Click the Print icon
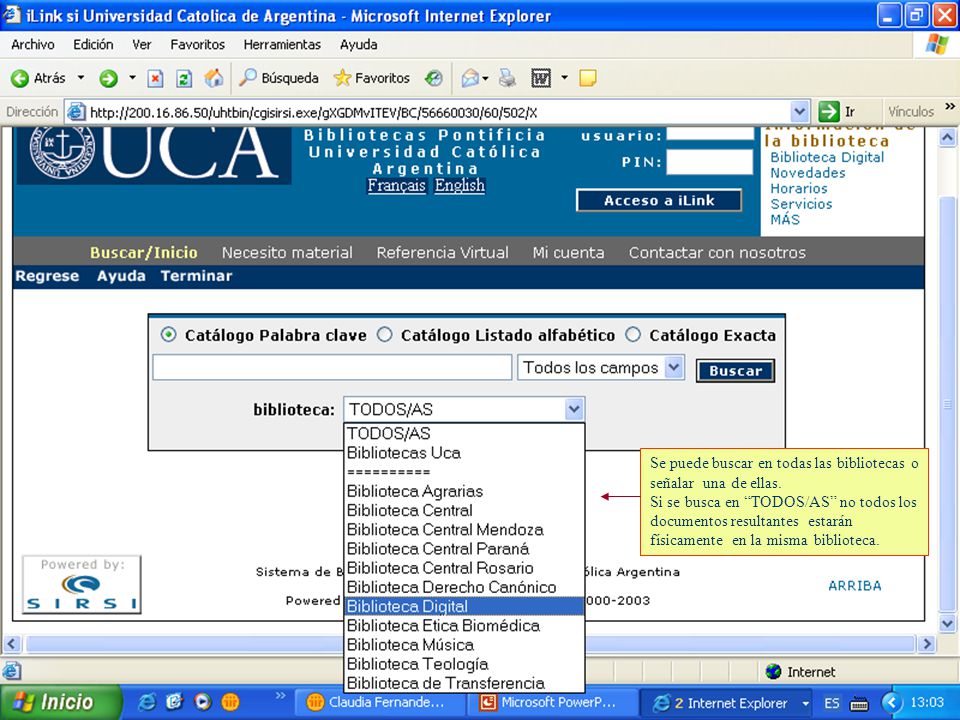 (x=507, y=78)
